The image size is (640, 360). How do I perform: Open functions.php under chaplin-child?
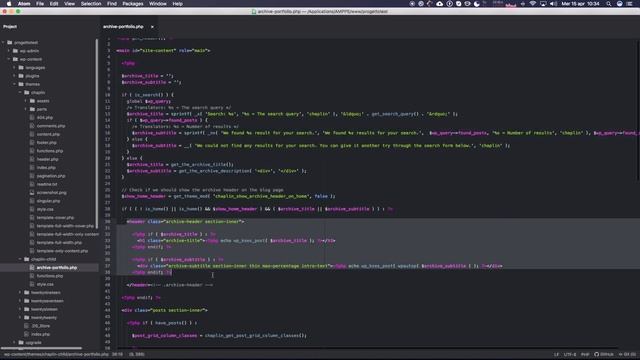pos(50,276)
